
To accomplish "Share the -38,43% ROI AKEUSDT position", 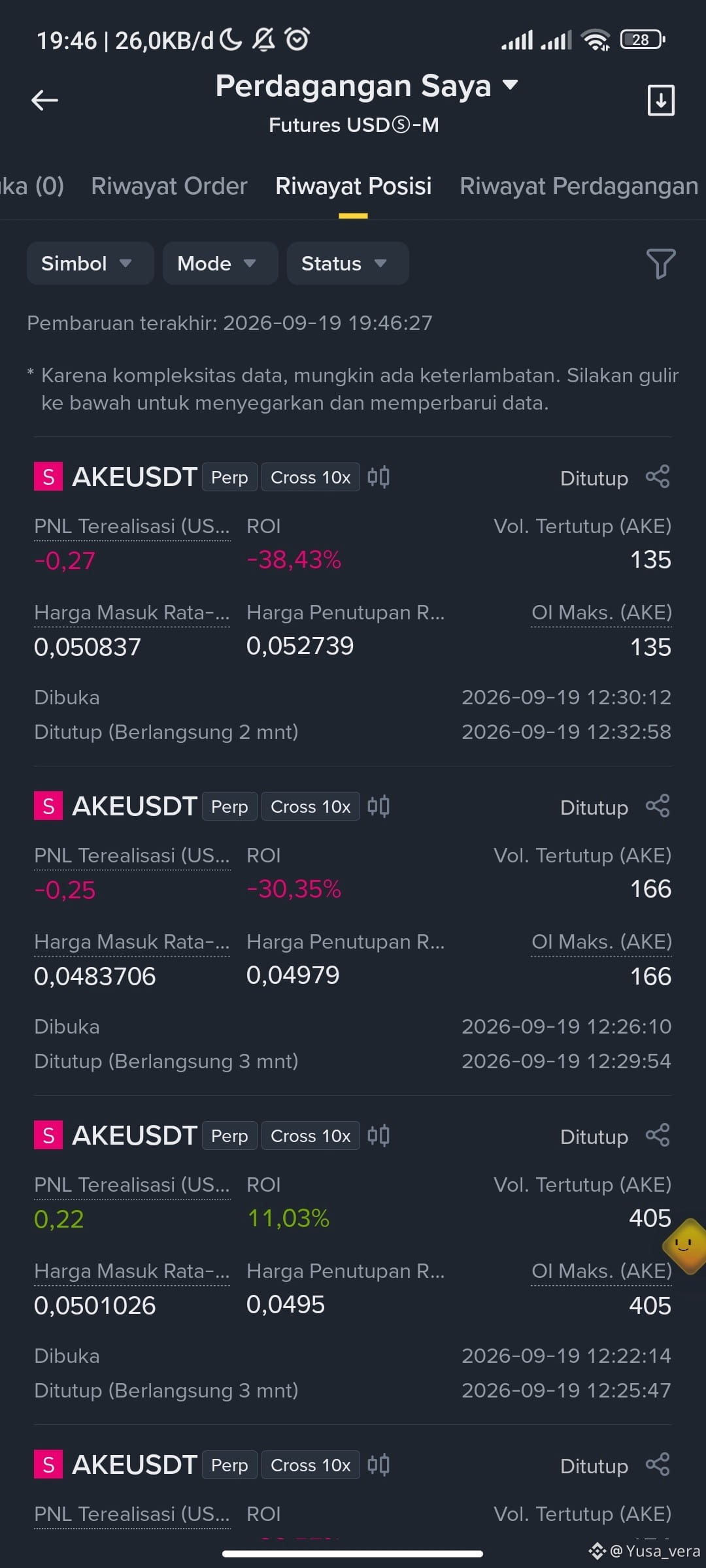I will (658, 477).
